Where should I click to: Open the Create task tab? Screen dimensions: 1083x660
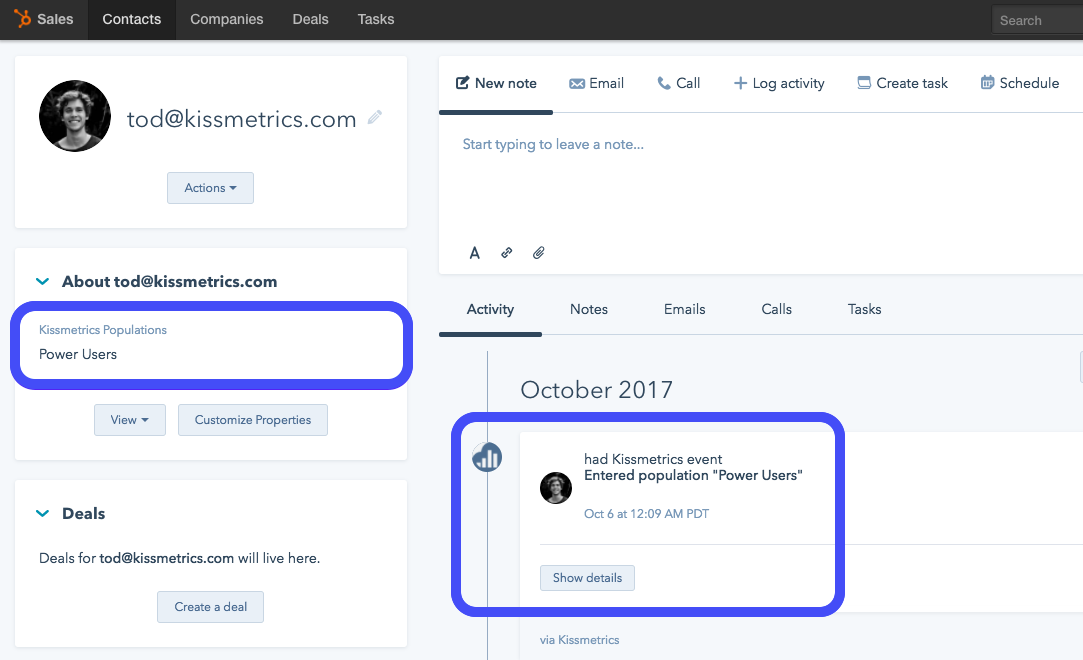(902, 84)
